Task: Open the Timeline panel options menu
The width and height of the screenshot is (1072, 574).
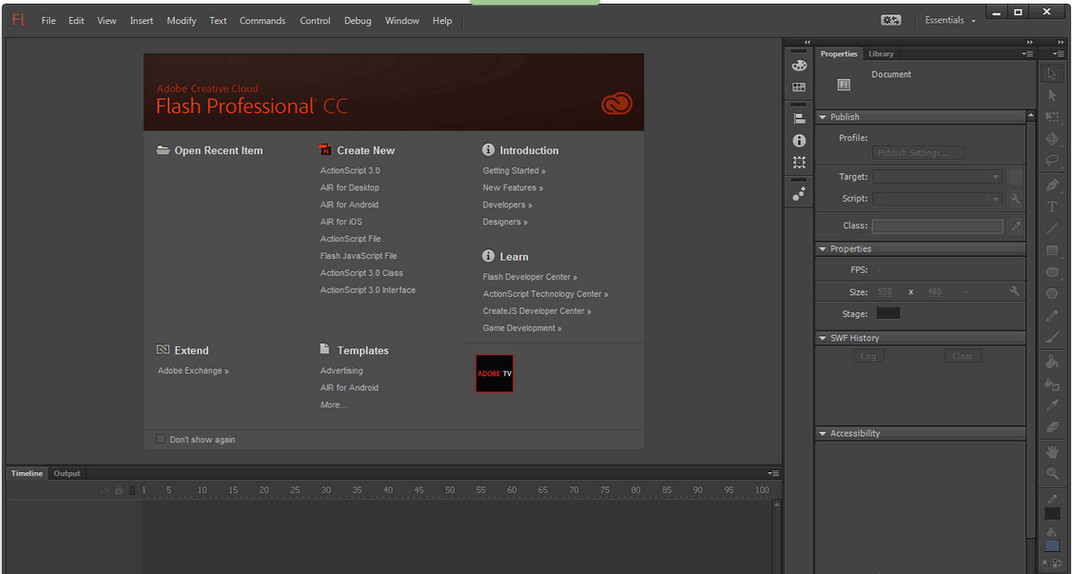Action: tap(773, 473)
